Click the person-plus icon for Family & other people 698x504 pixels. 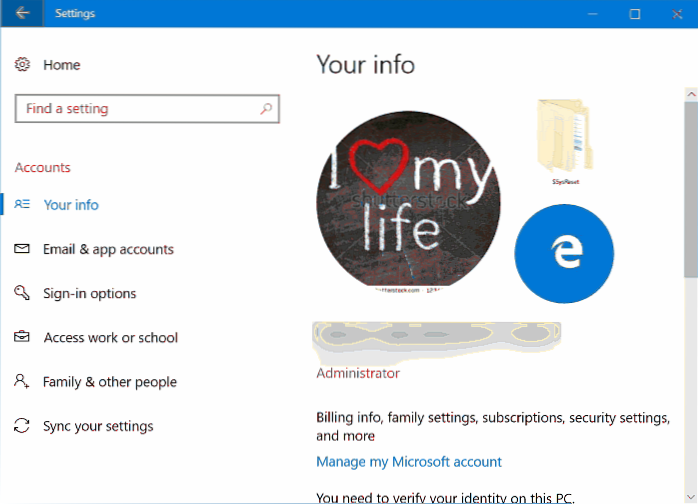coord(23,382)
